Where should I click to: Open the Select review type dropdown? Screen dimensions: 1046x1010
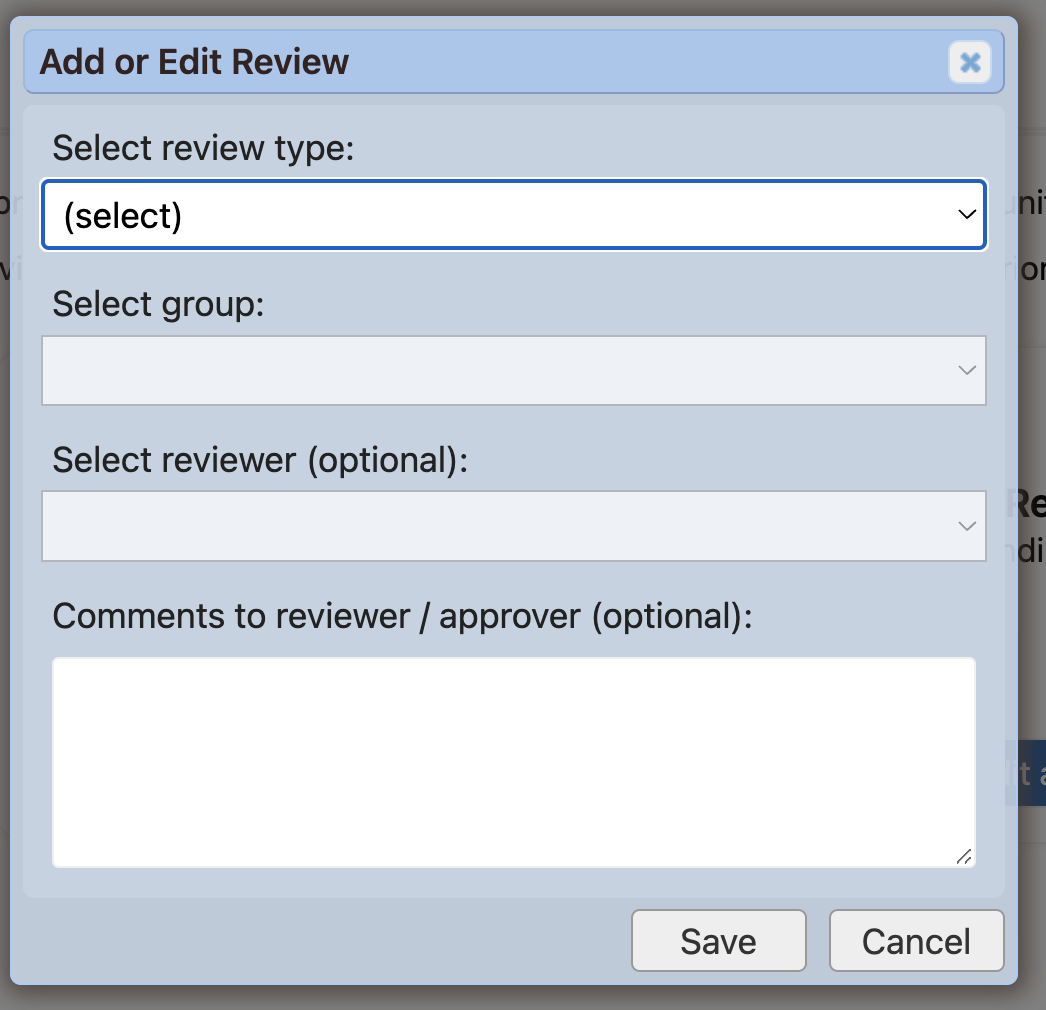[513, 215]
